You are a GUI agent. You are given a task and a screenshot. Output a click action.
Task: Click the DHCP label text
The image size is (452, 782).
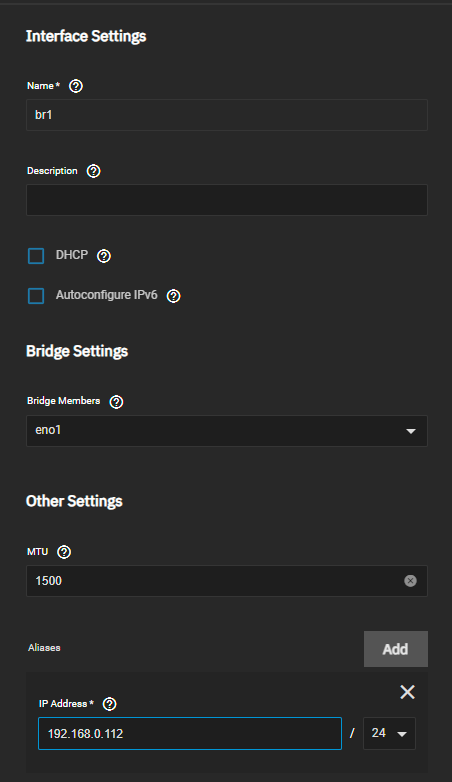72,255
